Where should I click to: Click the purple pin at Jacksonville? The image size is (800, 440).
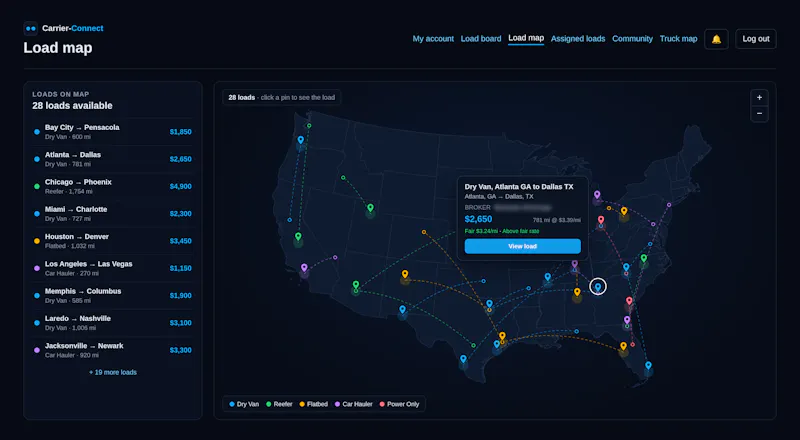point(627,321)
